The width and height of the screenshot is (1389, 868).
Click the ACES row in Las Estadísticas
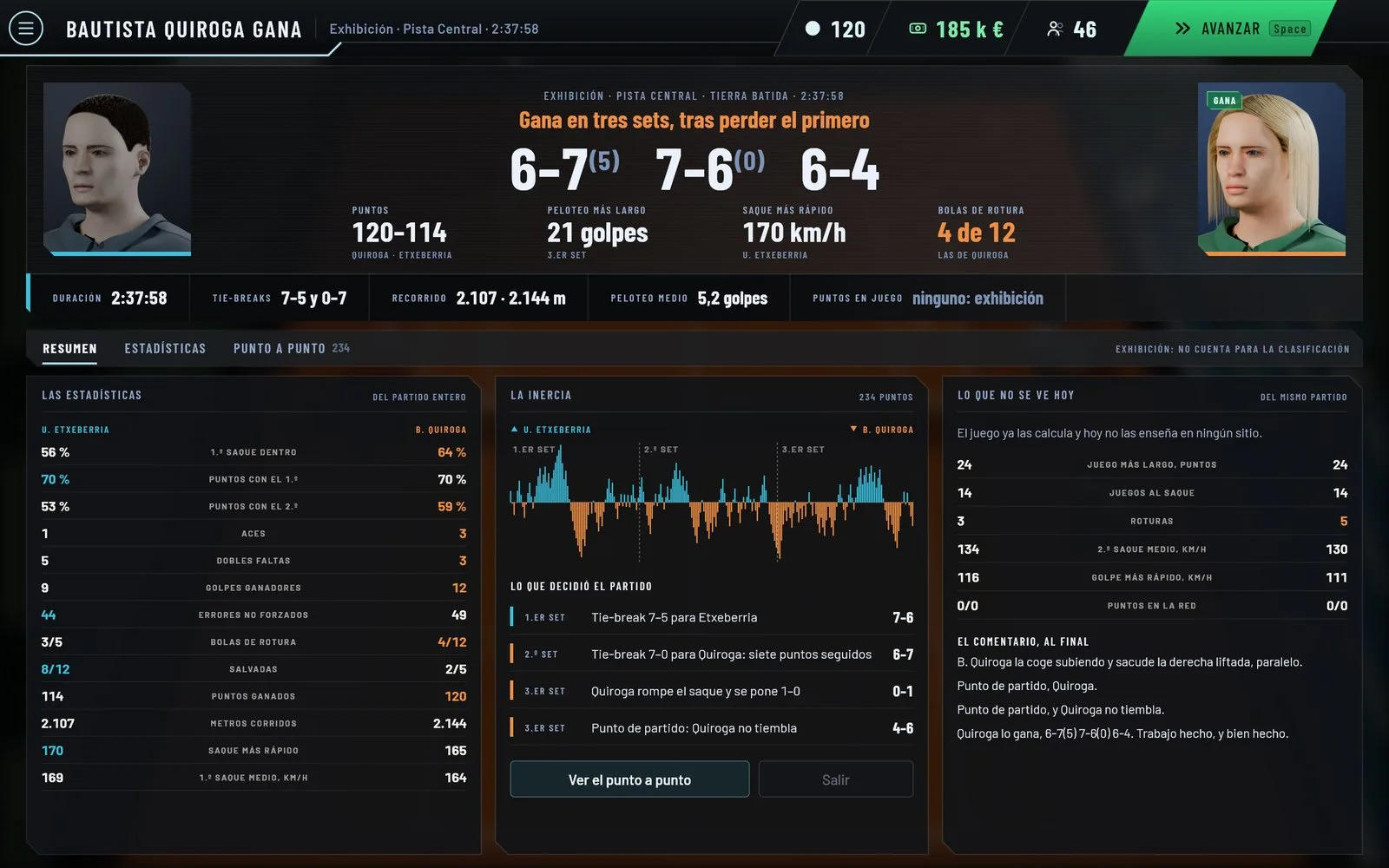[253, 533]
